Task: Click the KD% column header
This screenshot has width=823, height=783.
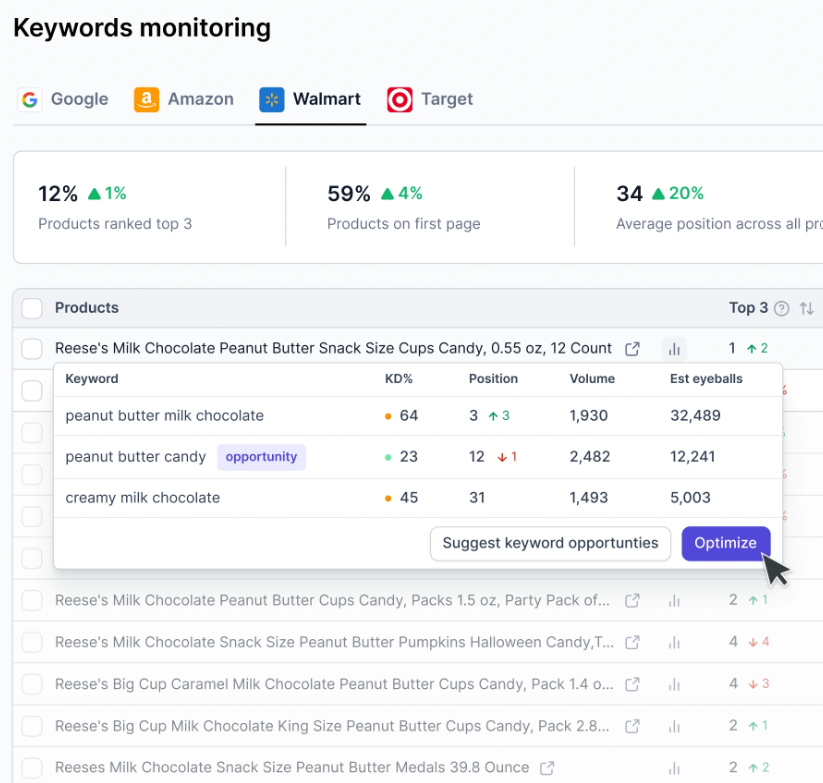Action: click(399, 379)
